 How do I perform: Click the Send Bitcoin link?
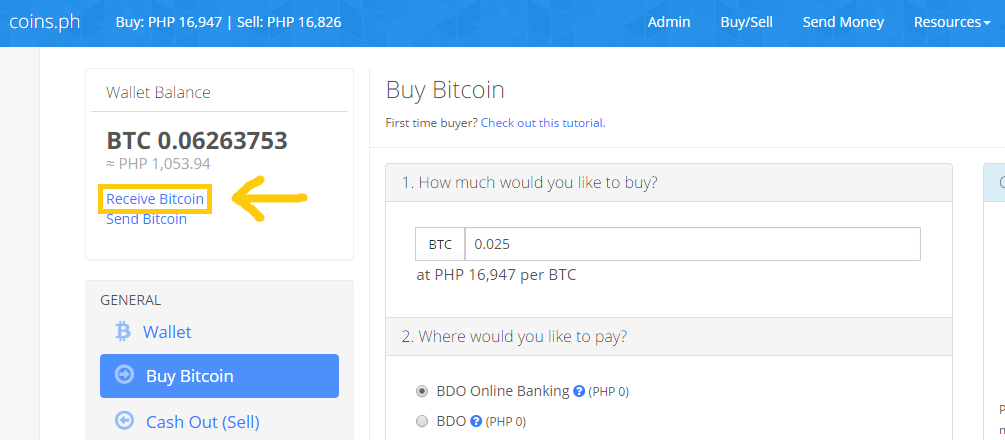(x=146, y=219)
